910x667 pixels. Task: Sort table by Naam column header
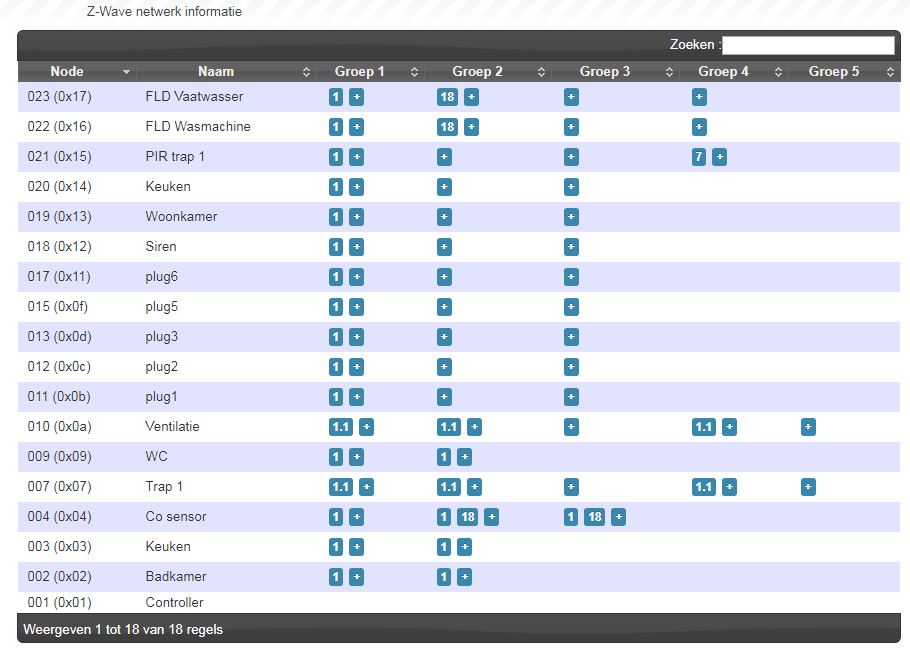click(x=216, y=72)
